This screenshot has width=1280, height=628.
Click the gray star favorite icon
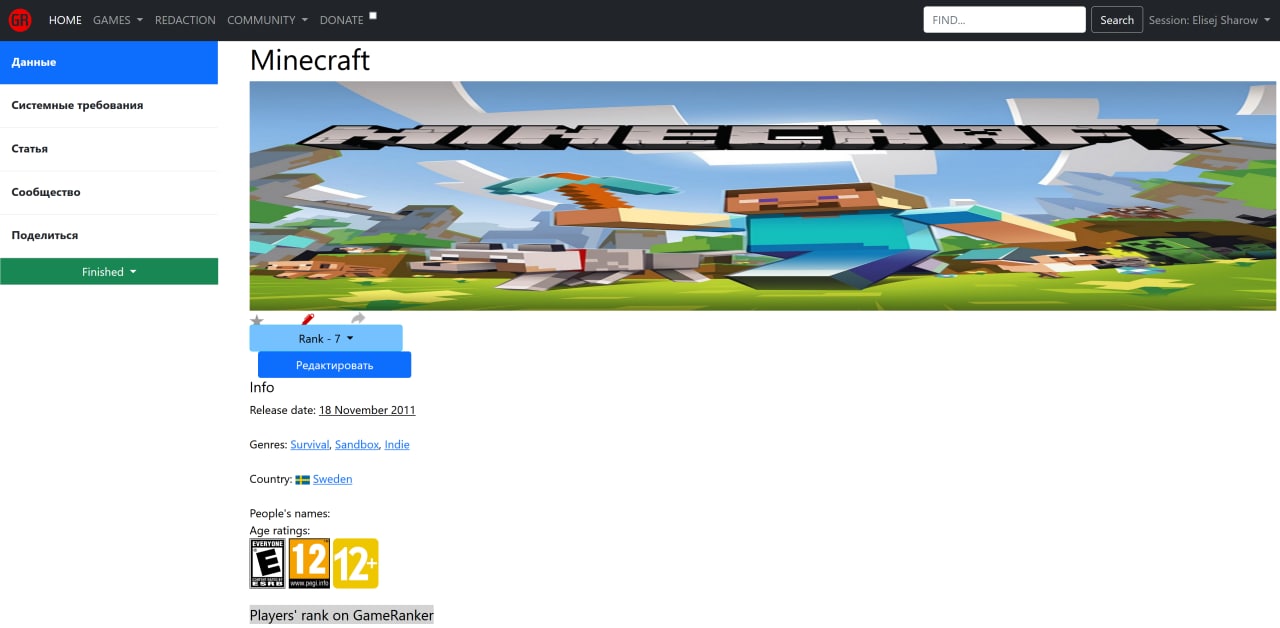coord(257,320)
